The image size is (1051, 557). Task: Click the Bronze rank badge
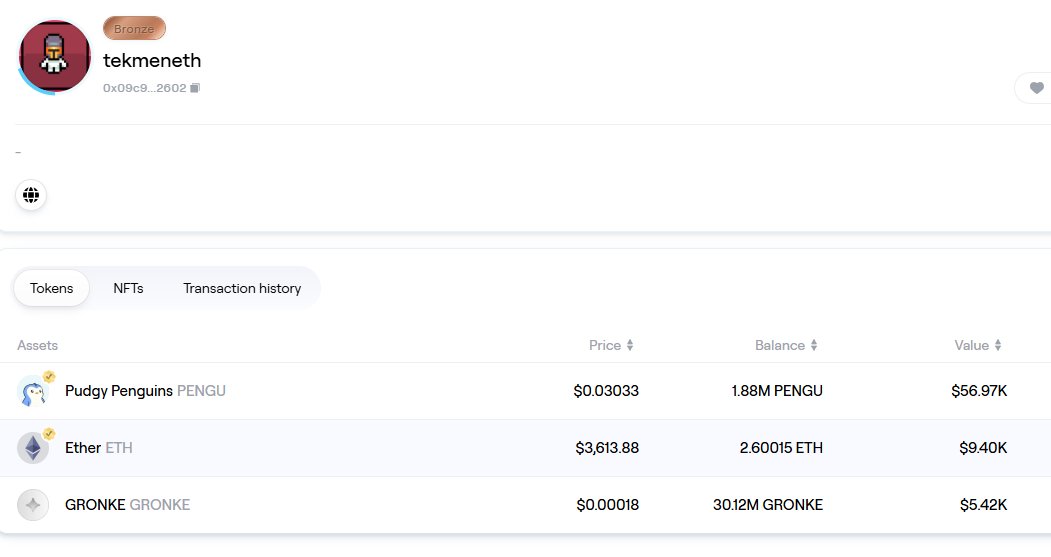click(134, 29)
